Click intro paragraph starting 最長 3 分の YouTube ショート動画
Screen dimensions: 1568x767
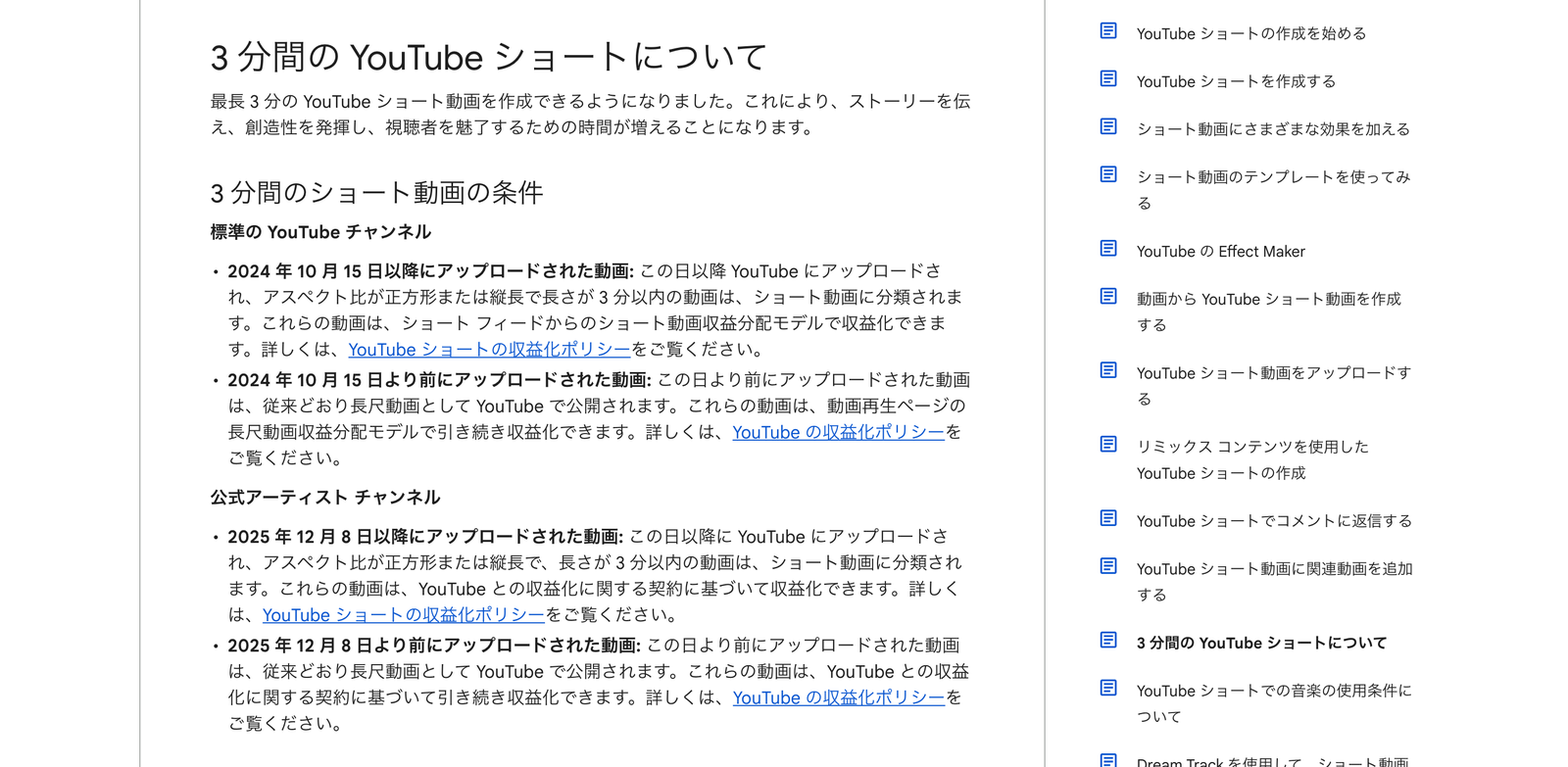pos(591,115)
